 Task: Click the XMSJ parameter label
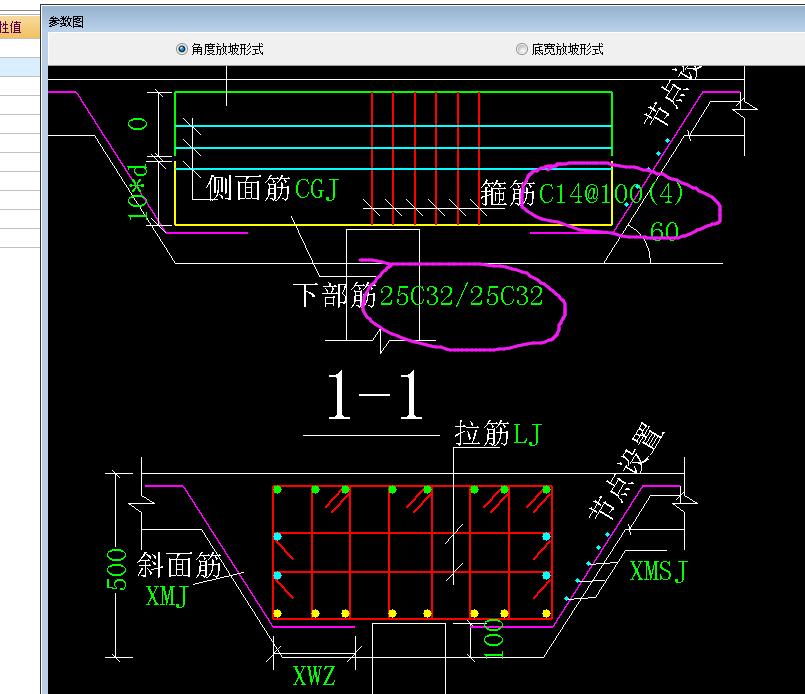pos(658,571)
